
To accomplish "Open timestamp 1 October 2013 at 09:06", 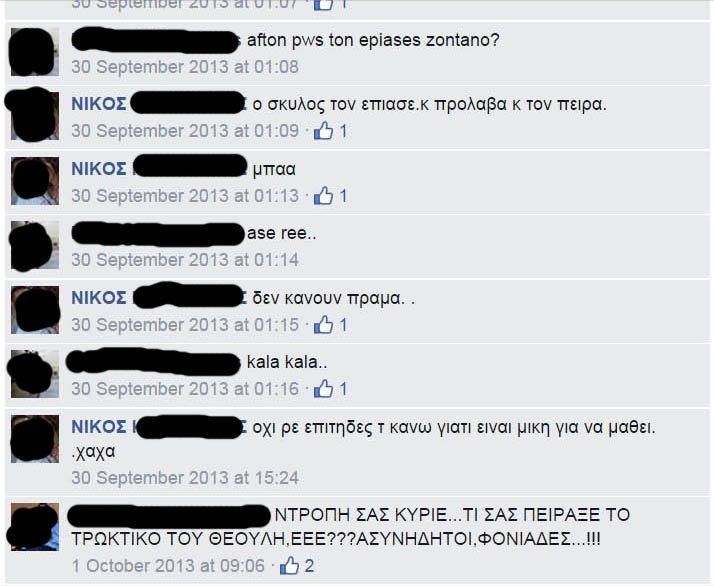I will (168, 566).
